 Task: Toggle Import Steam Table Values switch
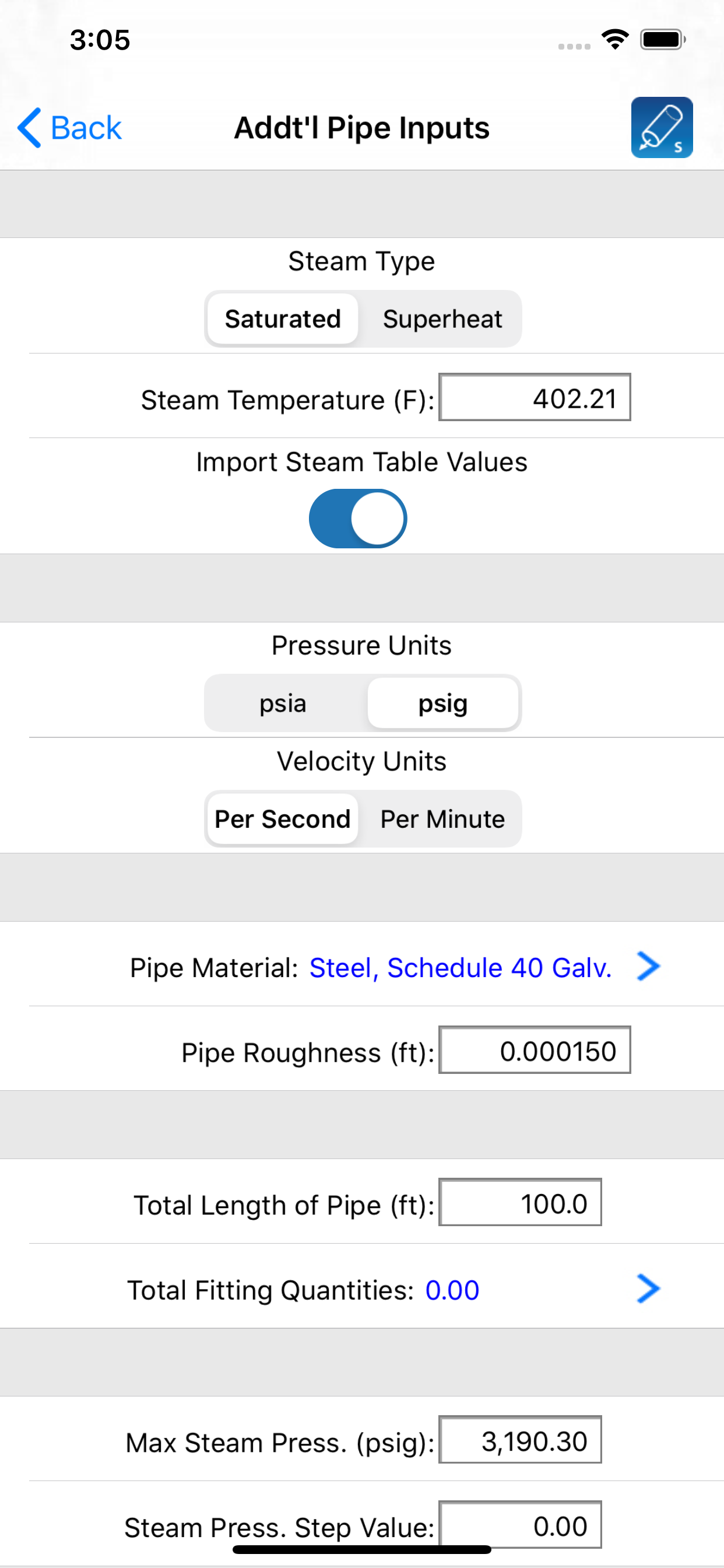[x=358, y=519]
